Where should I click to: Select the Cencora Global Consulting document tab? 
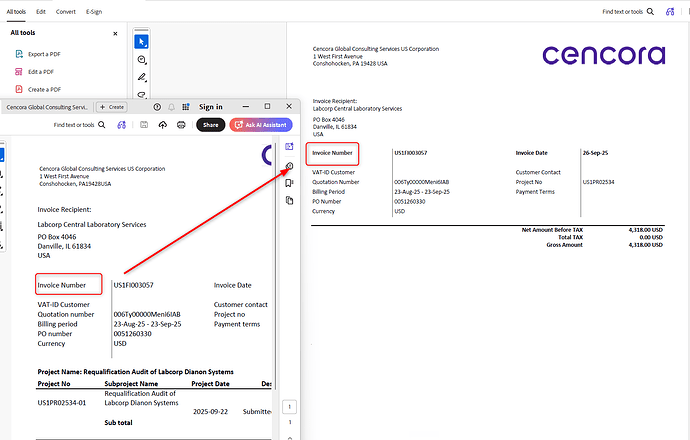point(47,107)
